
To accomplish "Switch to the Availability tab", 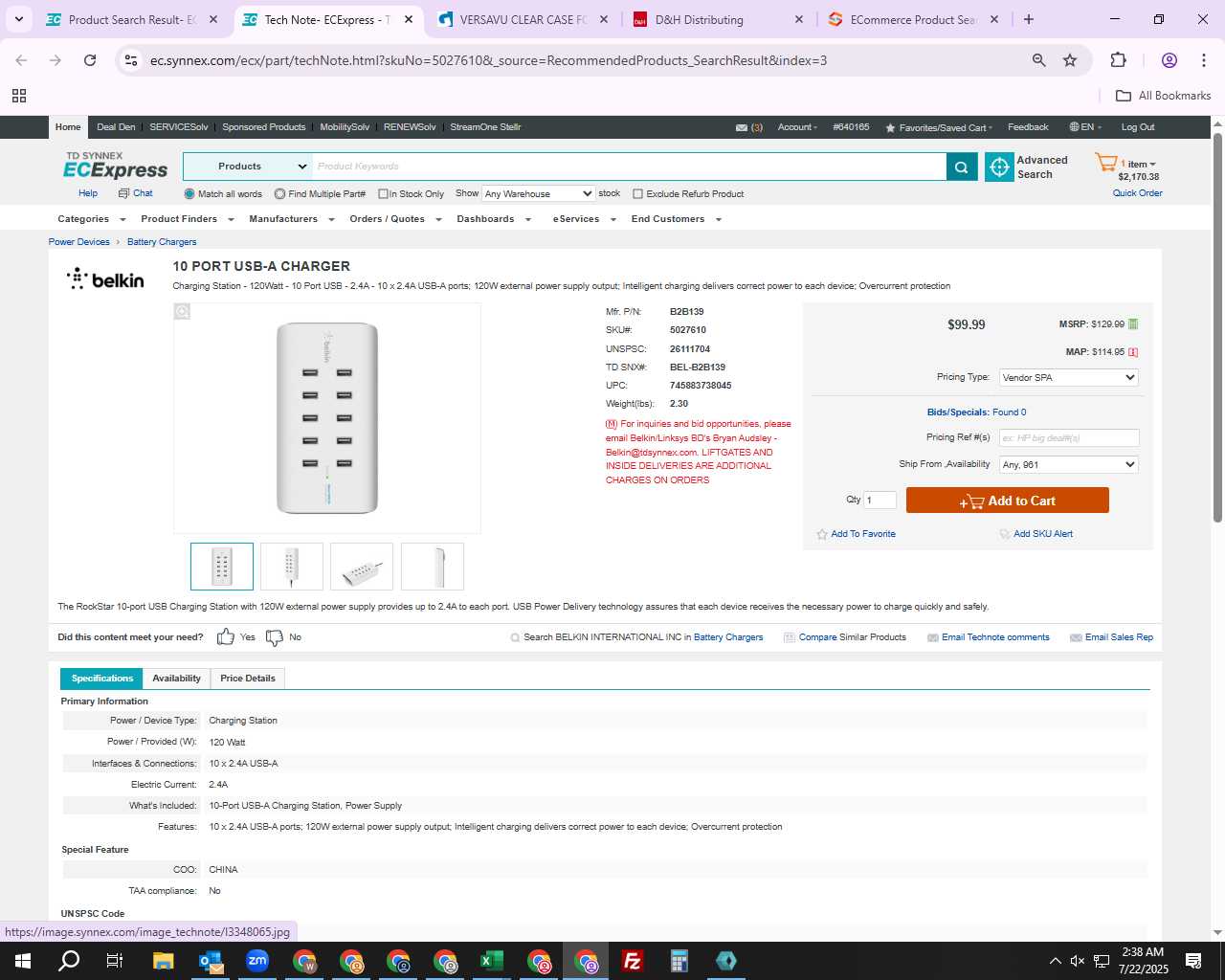I will [x=176, y=679].
